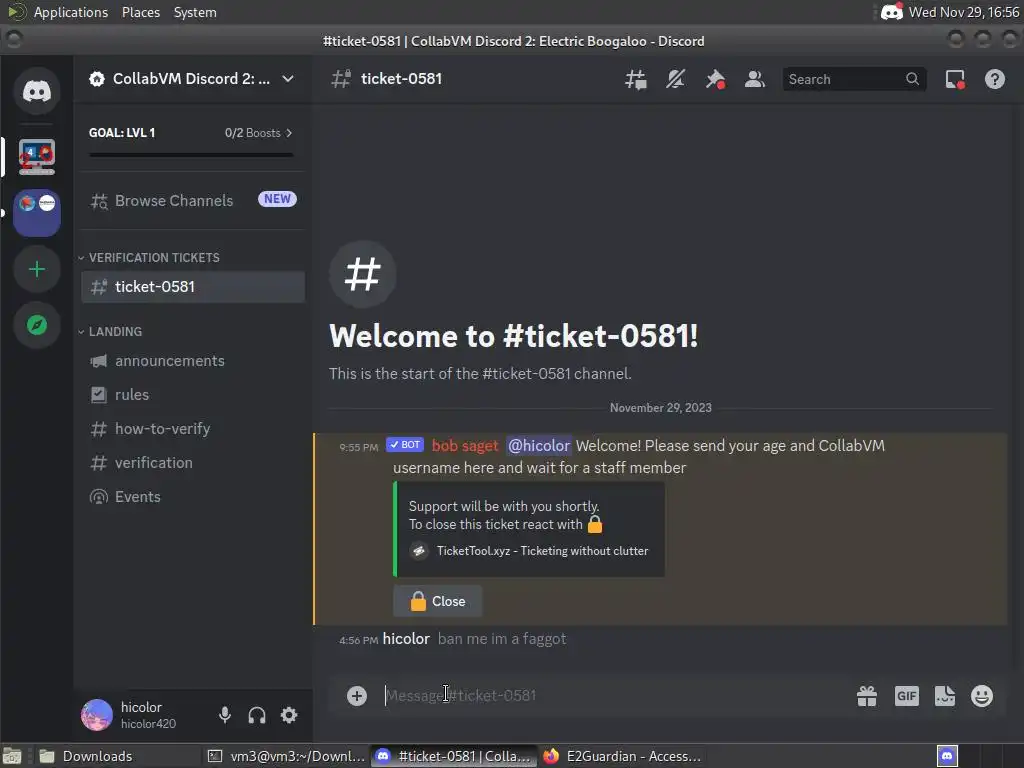Open the Events item

tap(193, 496)
